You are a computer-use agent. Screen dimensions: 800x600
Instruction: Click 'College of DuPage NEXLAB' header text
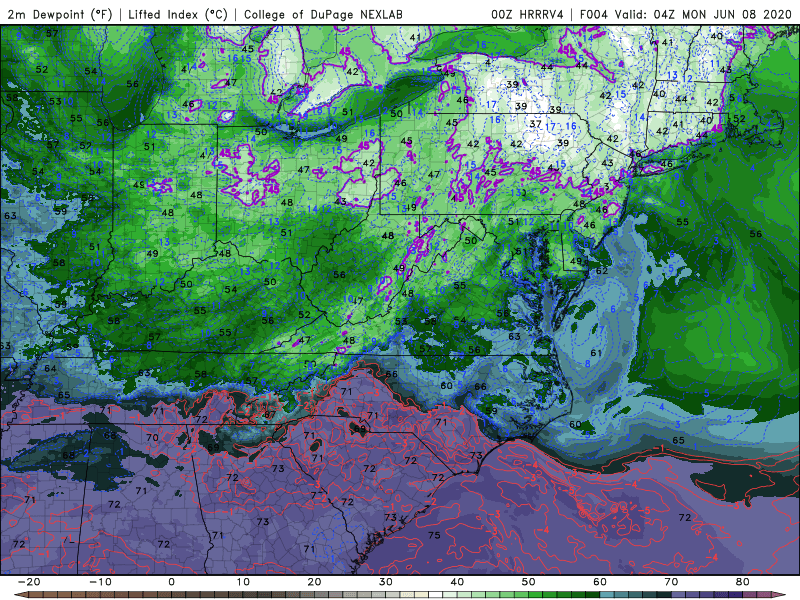(323, 14)
